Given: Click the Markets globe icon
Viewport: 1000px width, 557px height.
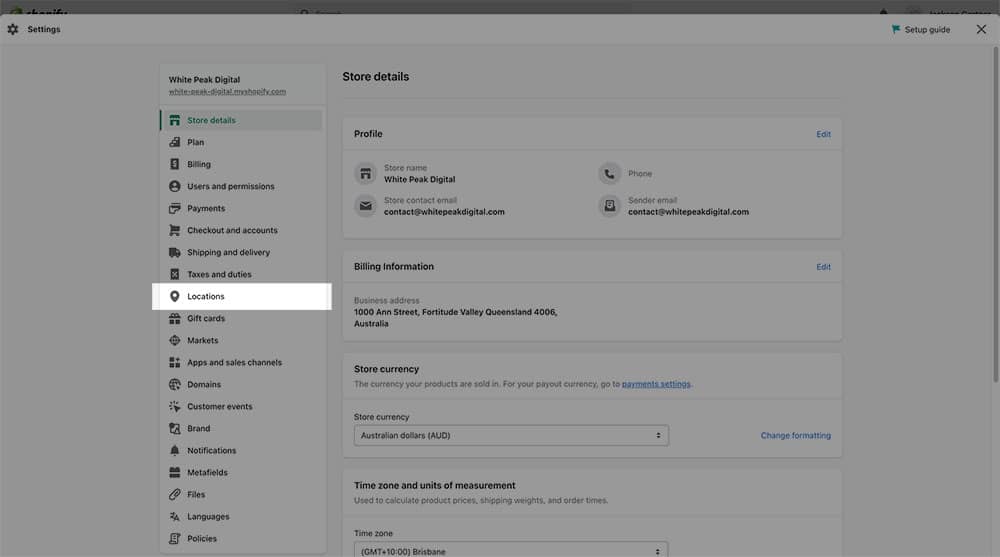Looking at the screenshot, I should tap(174, 340).
